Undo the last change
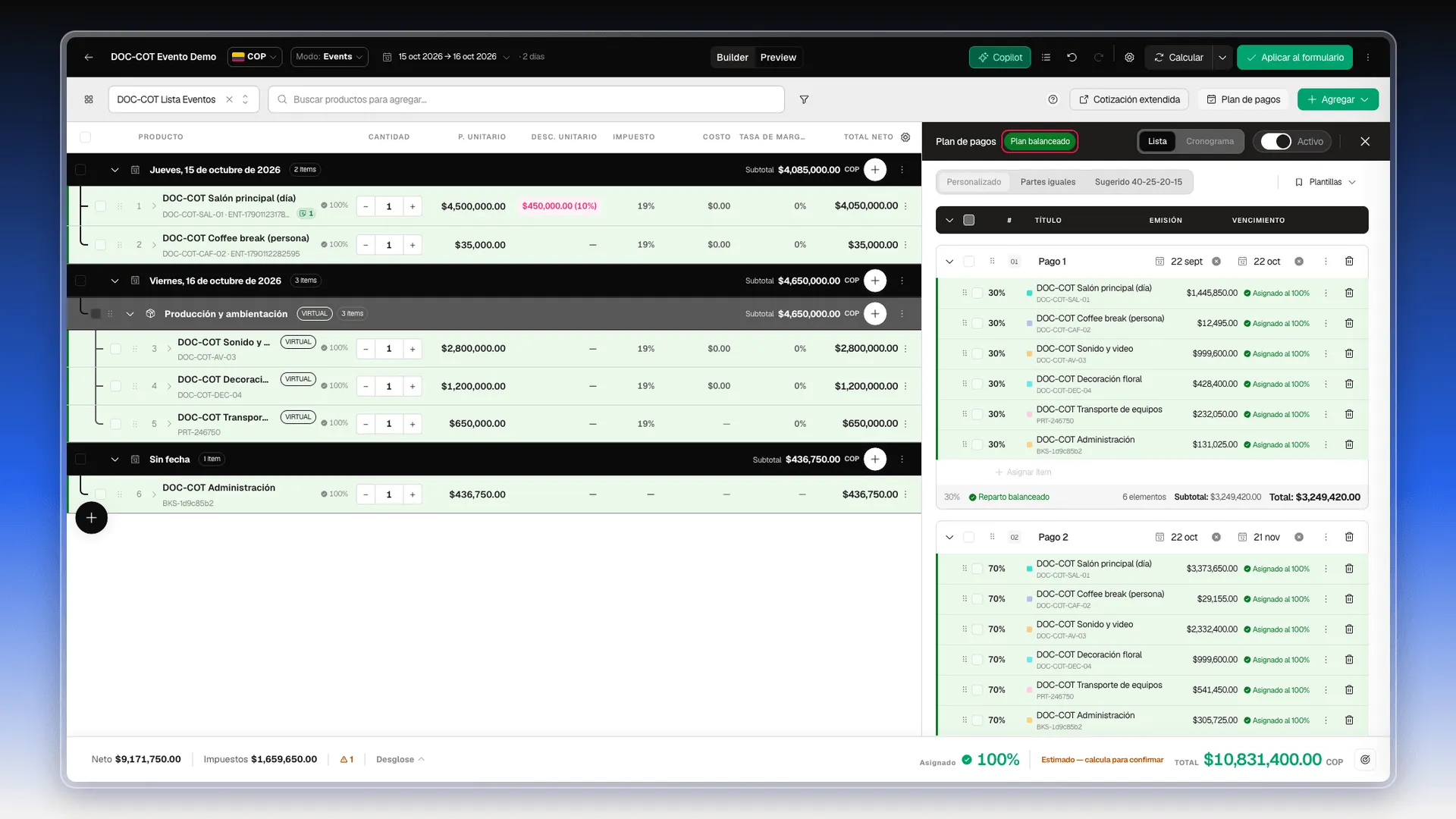The image size is (1456, 819). click(x=1072, y=58)
